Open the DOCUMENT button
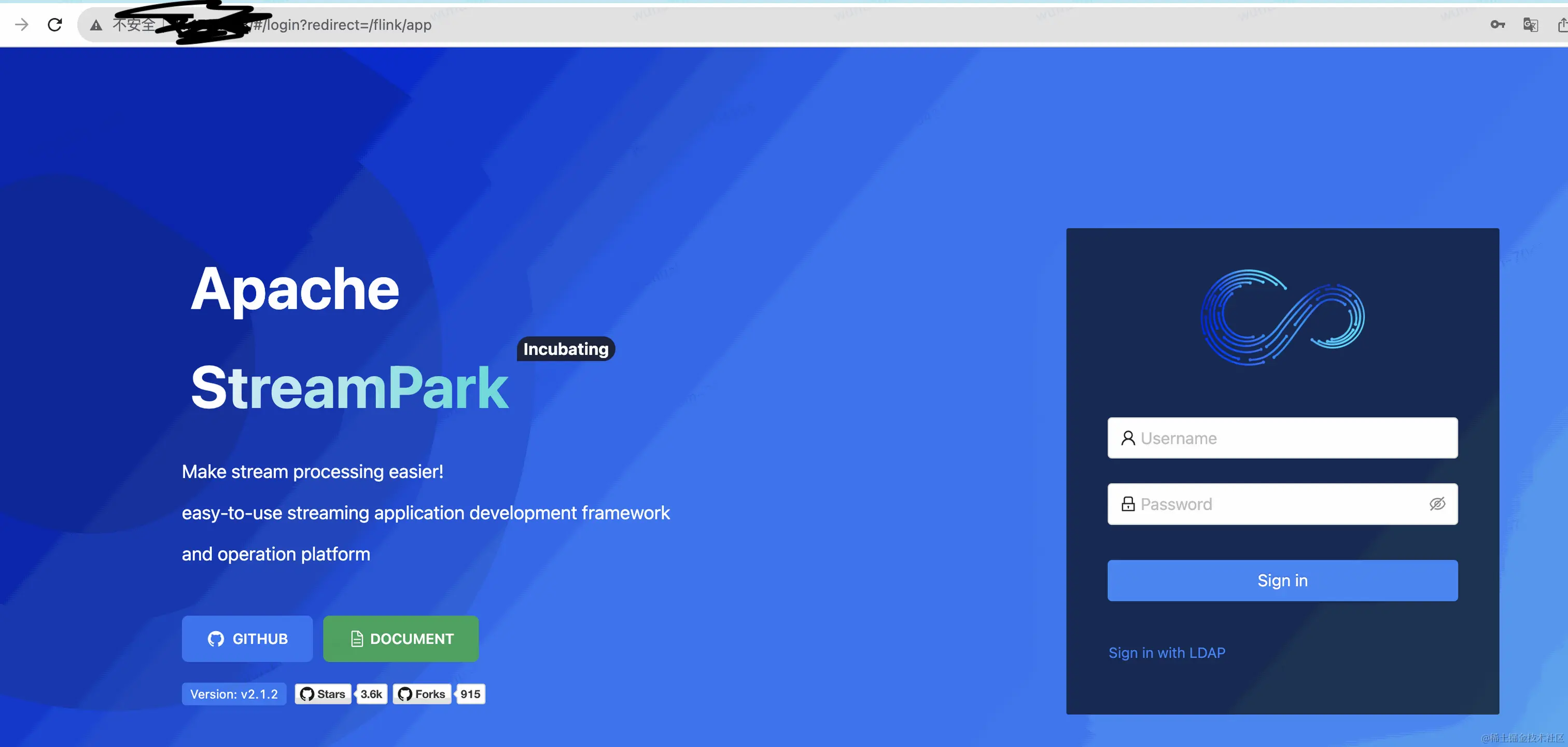The image size is (1568, 747). click(x=400, y=639)
